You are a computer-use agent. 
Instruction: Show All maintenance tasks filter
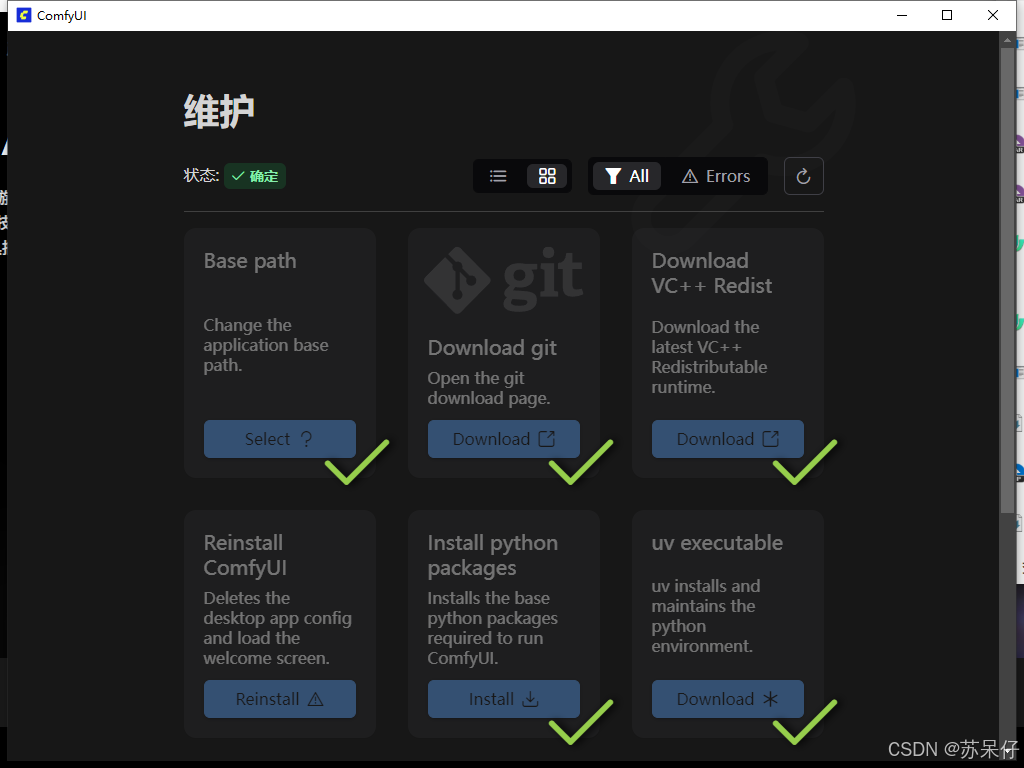tap(627, 176)
